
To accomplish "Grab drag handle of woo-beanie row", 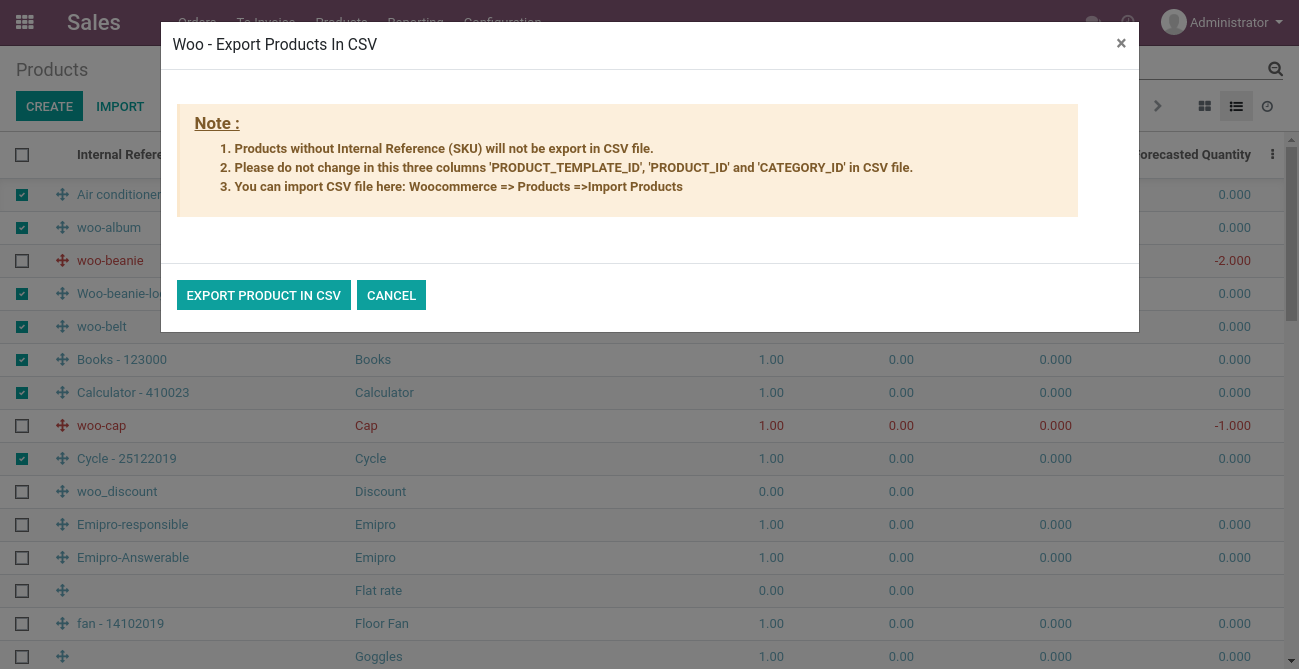I will (62, 261).
